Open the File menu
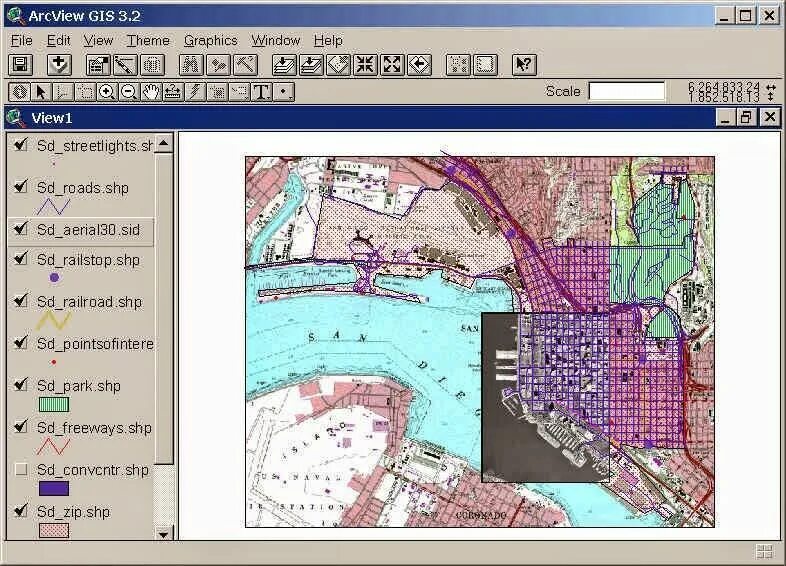Viewport: 786px width, 566px height. [22, 40]
